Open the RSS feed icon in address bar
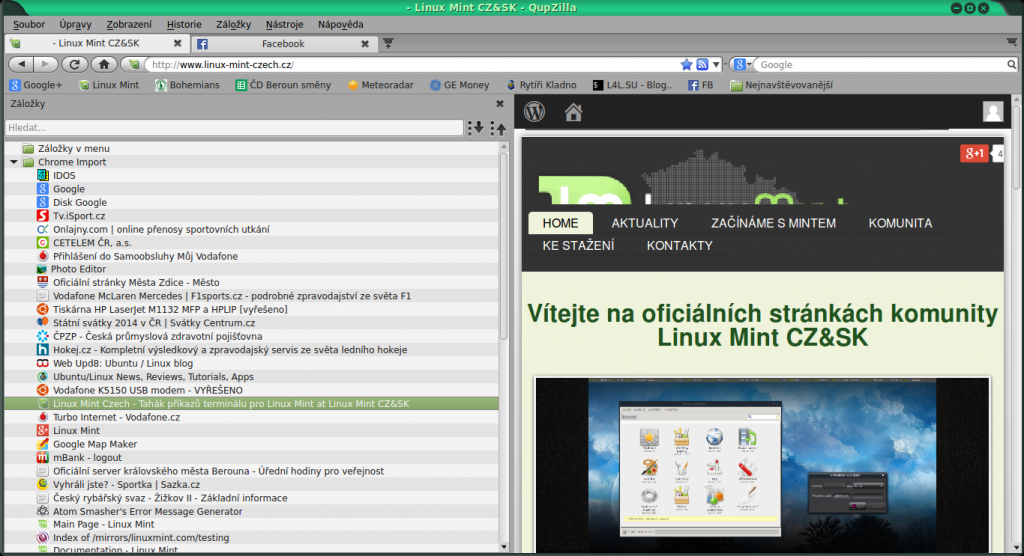Image resolution: width=1024 pixels, height=556 pixels. pos(702,64)
